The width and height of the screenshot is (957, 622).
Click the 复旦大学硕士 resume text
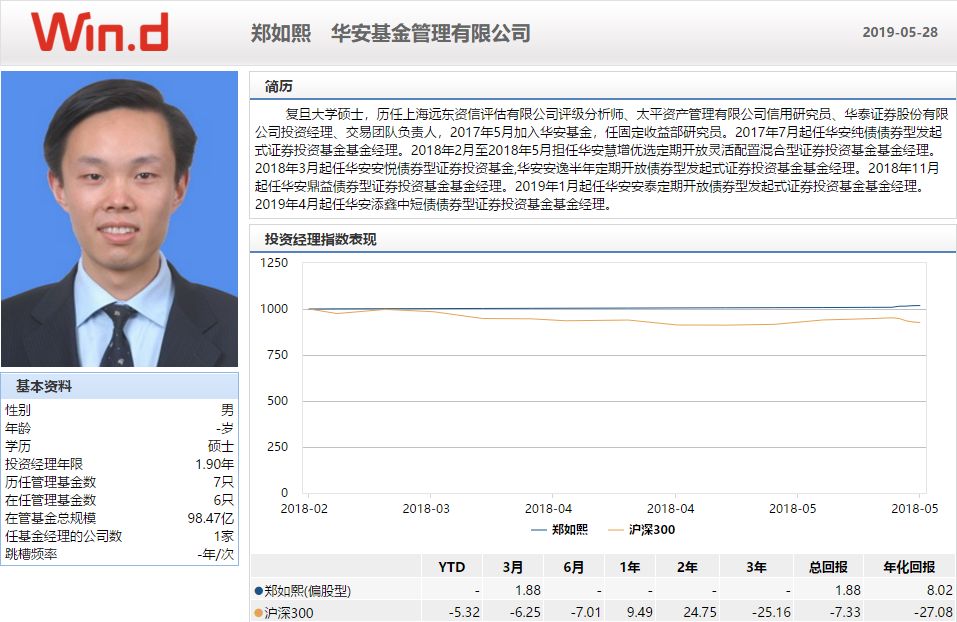pos(324,114)
